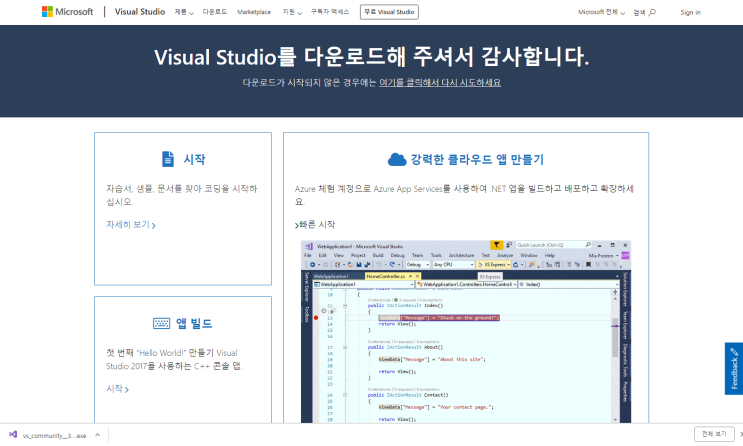Expand the 제품 dropdown menu
Viewport: 743px width, 446px height.
click(x=184, y=12)
